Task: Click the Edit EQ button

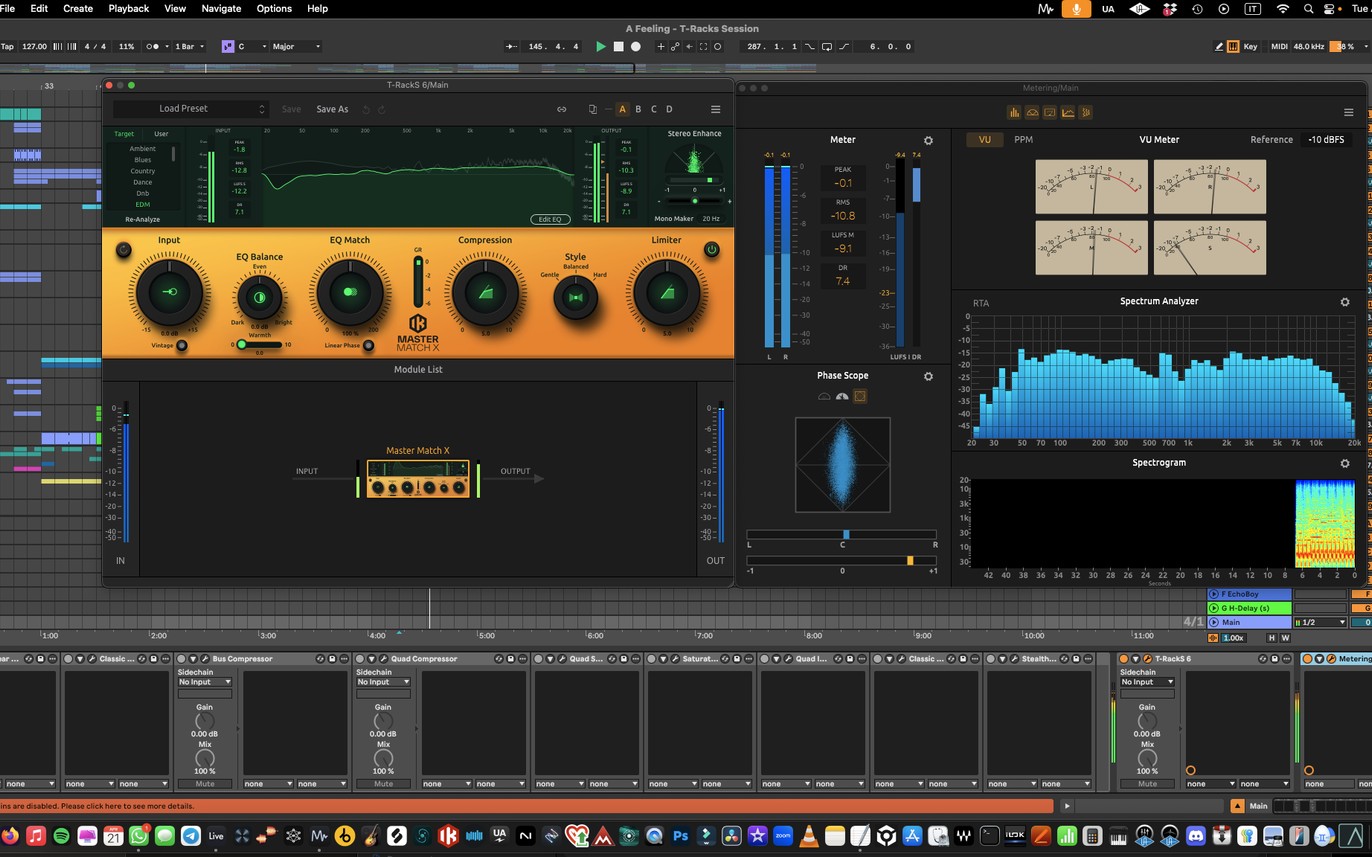Action: coord(551,219)
